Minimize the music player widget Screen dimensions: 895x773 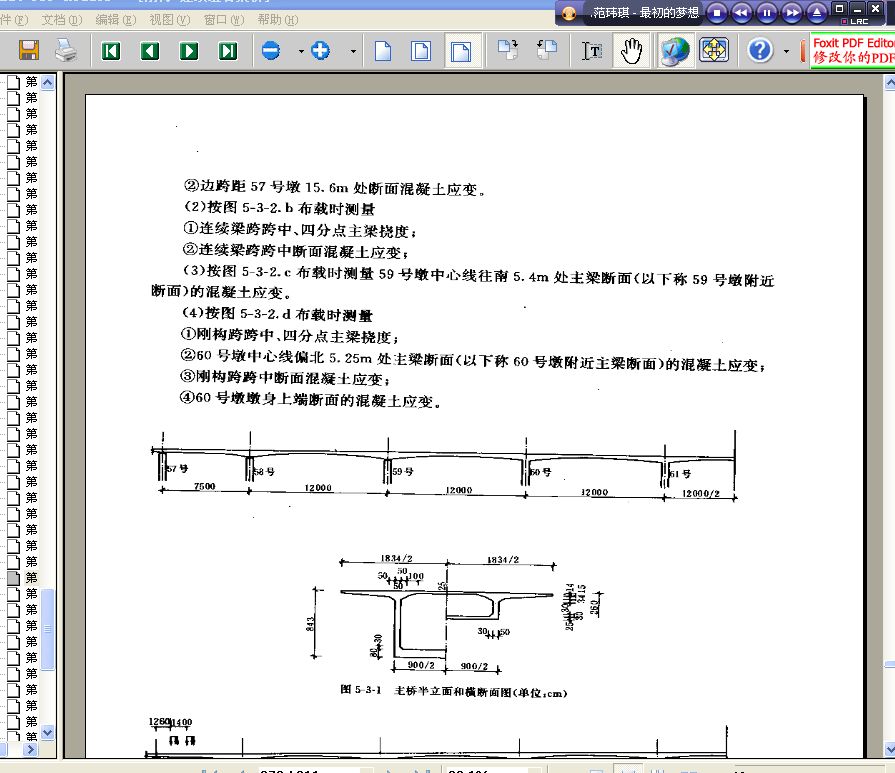pyautogui.click(x=857, y=9)
